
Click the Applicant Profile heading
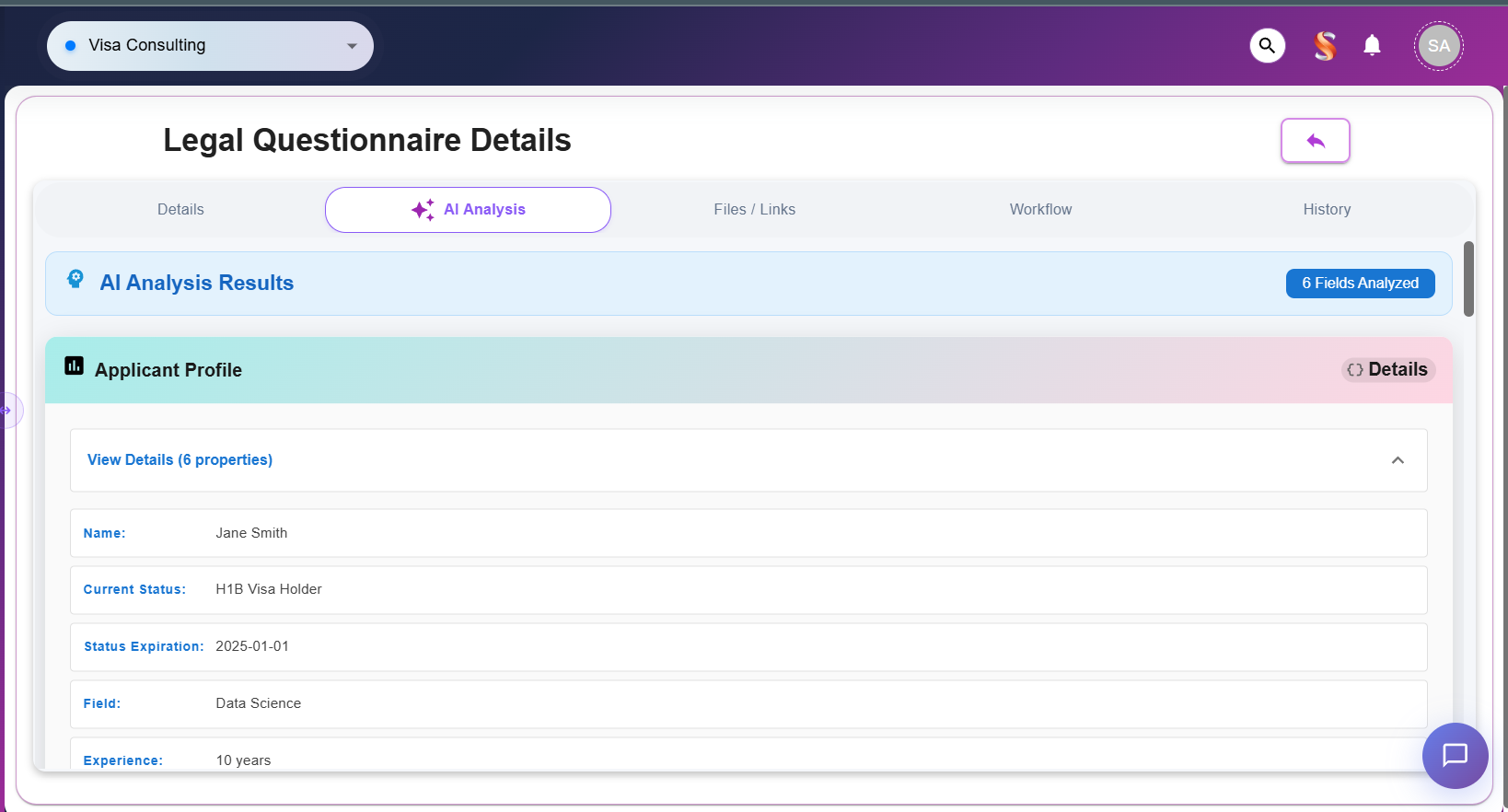168,370
